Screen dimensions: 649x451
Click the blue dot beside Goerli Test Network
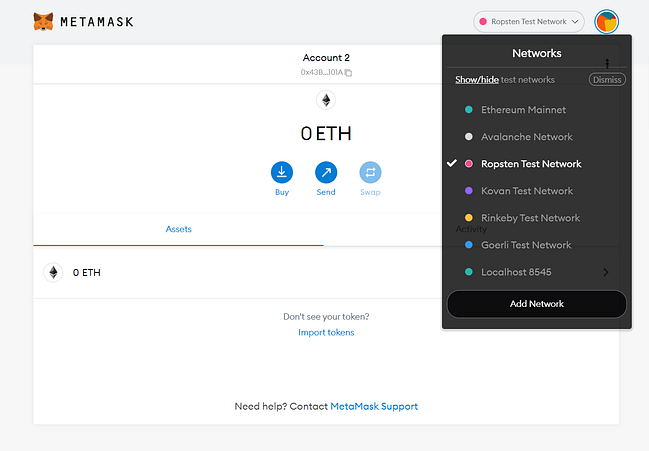469,245
